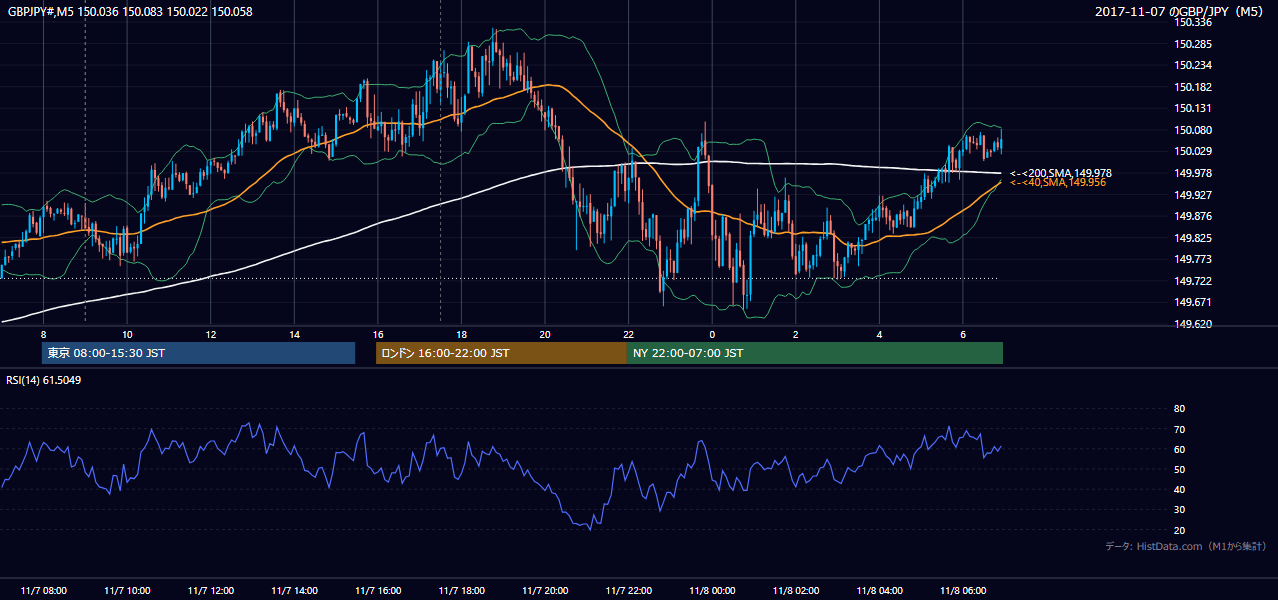Click the 149.773 price axis label
The height and width of the screenshot is (600, 1278).
pyautogui.click(x=1194, y=259)
